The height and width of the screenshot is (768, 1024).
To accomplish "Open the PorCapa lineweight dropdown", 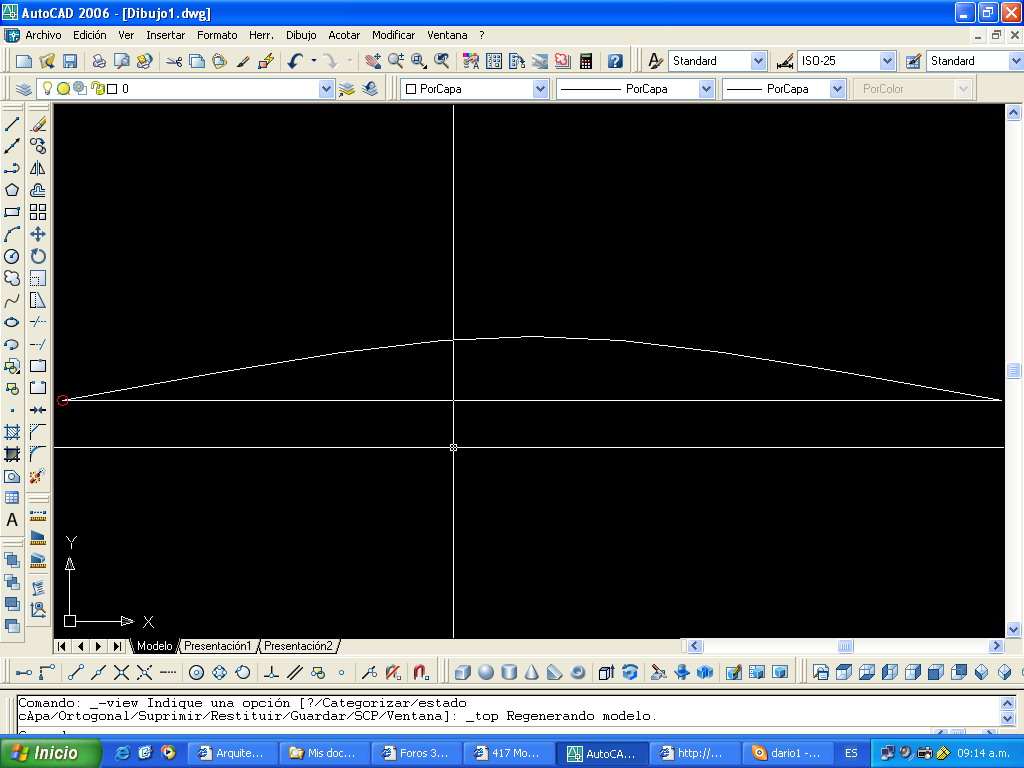I will click(x=837, y=89).
